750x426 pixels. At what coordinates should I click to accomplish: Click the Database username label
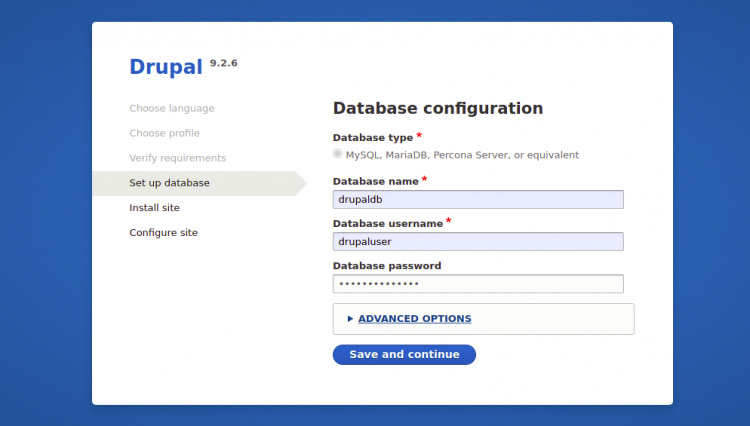(x=387, y=224)
